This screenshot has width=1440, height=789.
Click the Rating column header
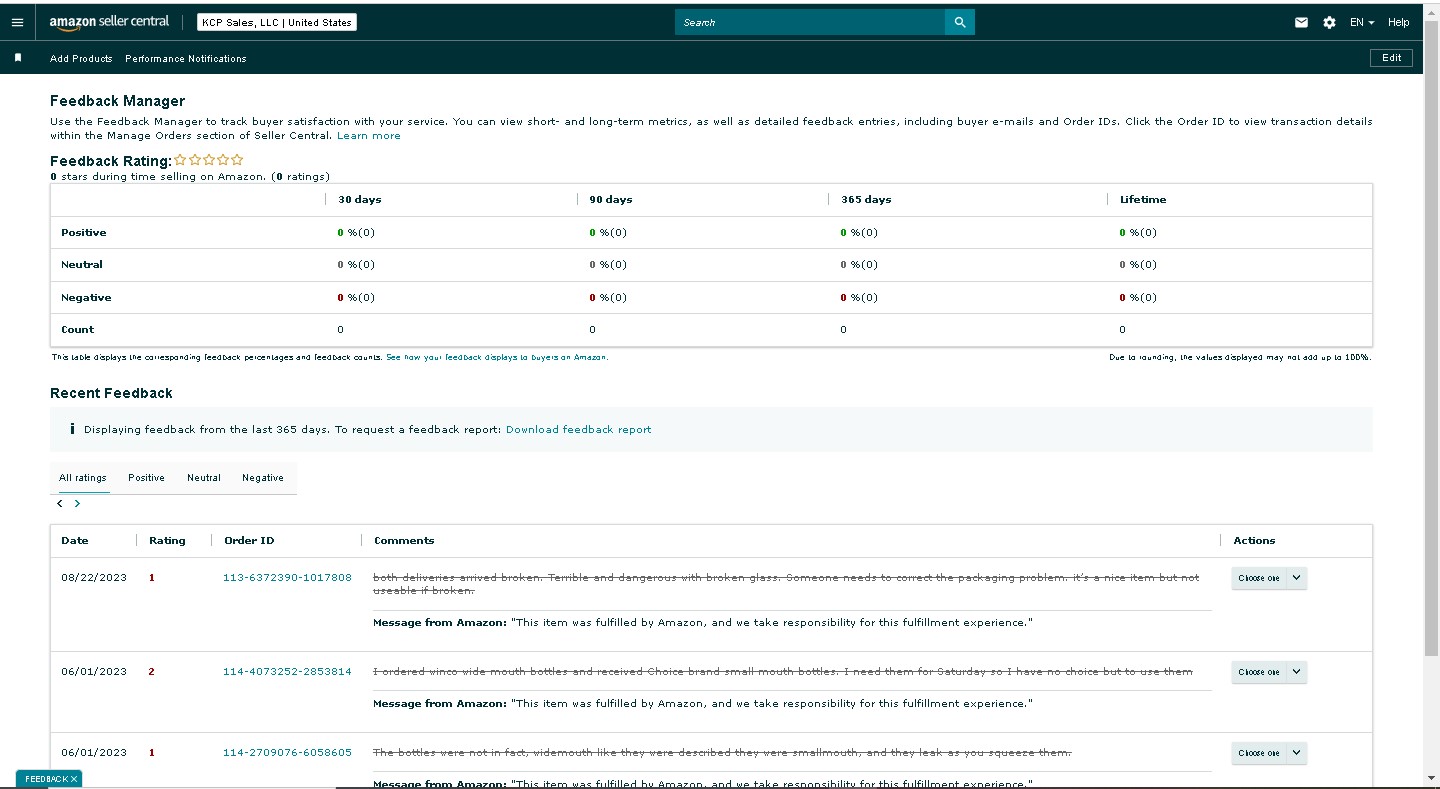click(167, 541)
